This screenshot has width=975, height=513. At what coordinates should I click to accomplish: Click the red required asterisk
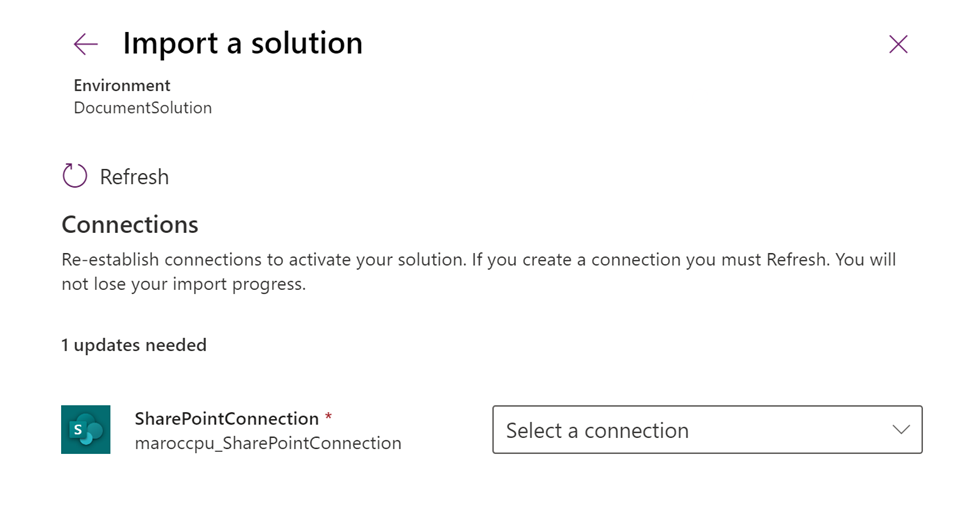click(x=329, y=418)
